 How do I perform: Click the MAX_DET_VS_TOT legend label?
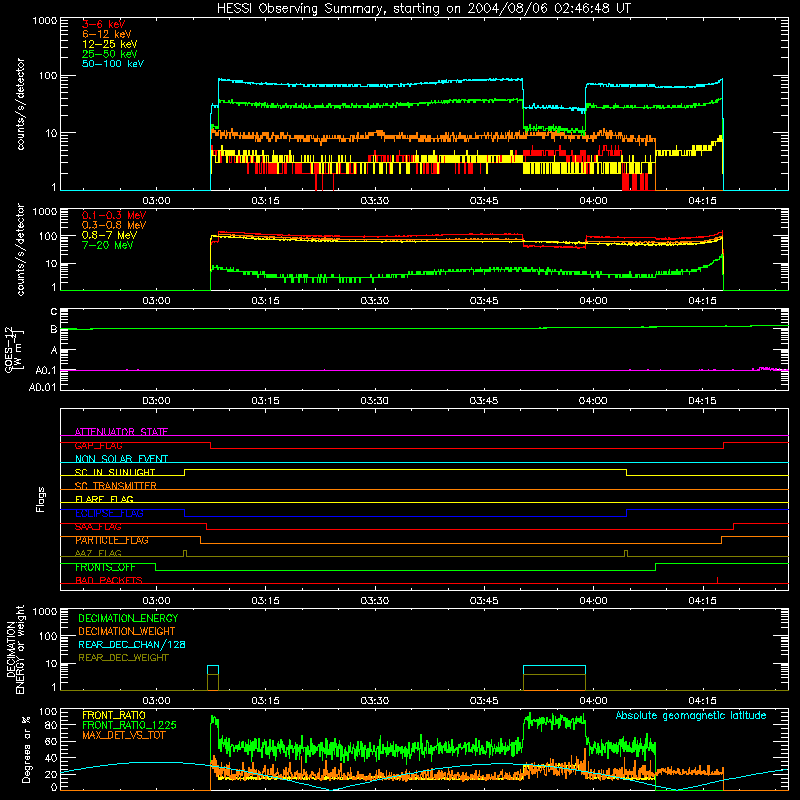(123, 735)
